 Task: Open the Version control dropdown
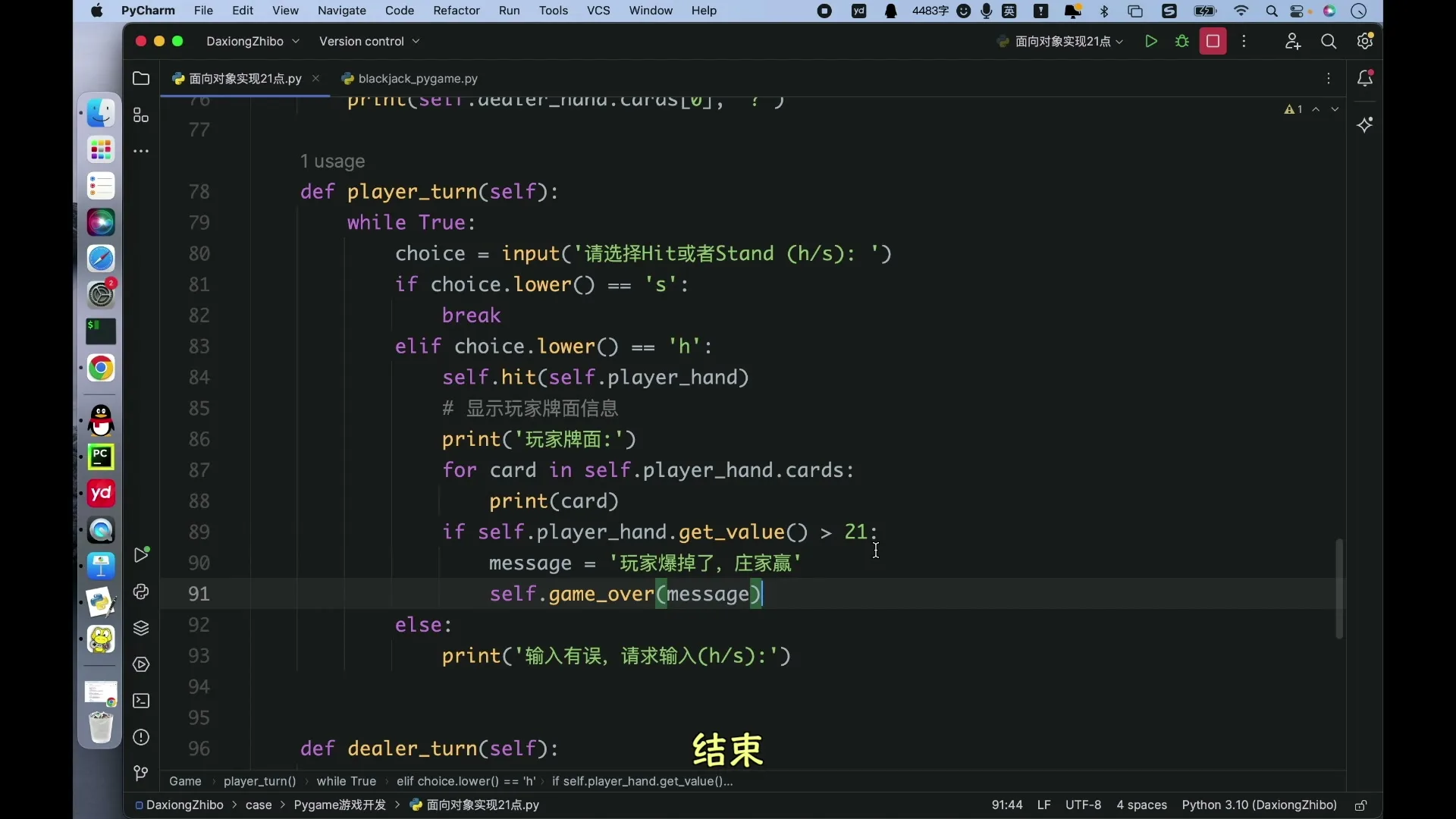pyautogui.click(x=369, y=42)
